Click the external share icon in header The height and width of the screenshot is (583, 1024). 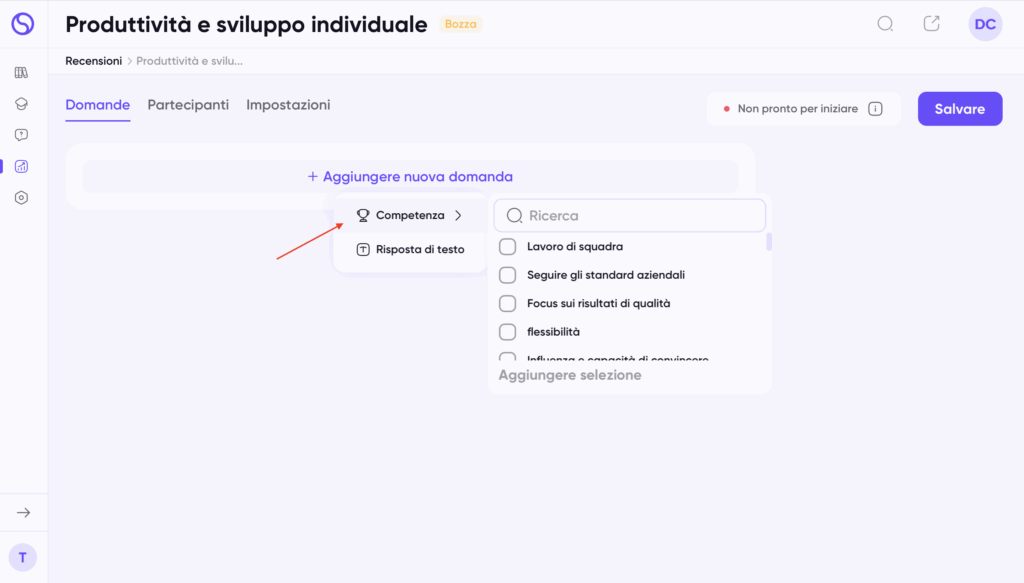point(932,24)
